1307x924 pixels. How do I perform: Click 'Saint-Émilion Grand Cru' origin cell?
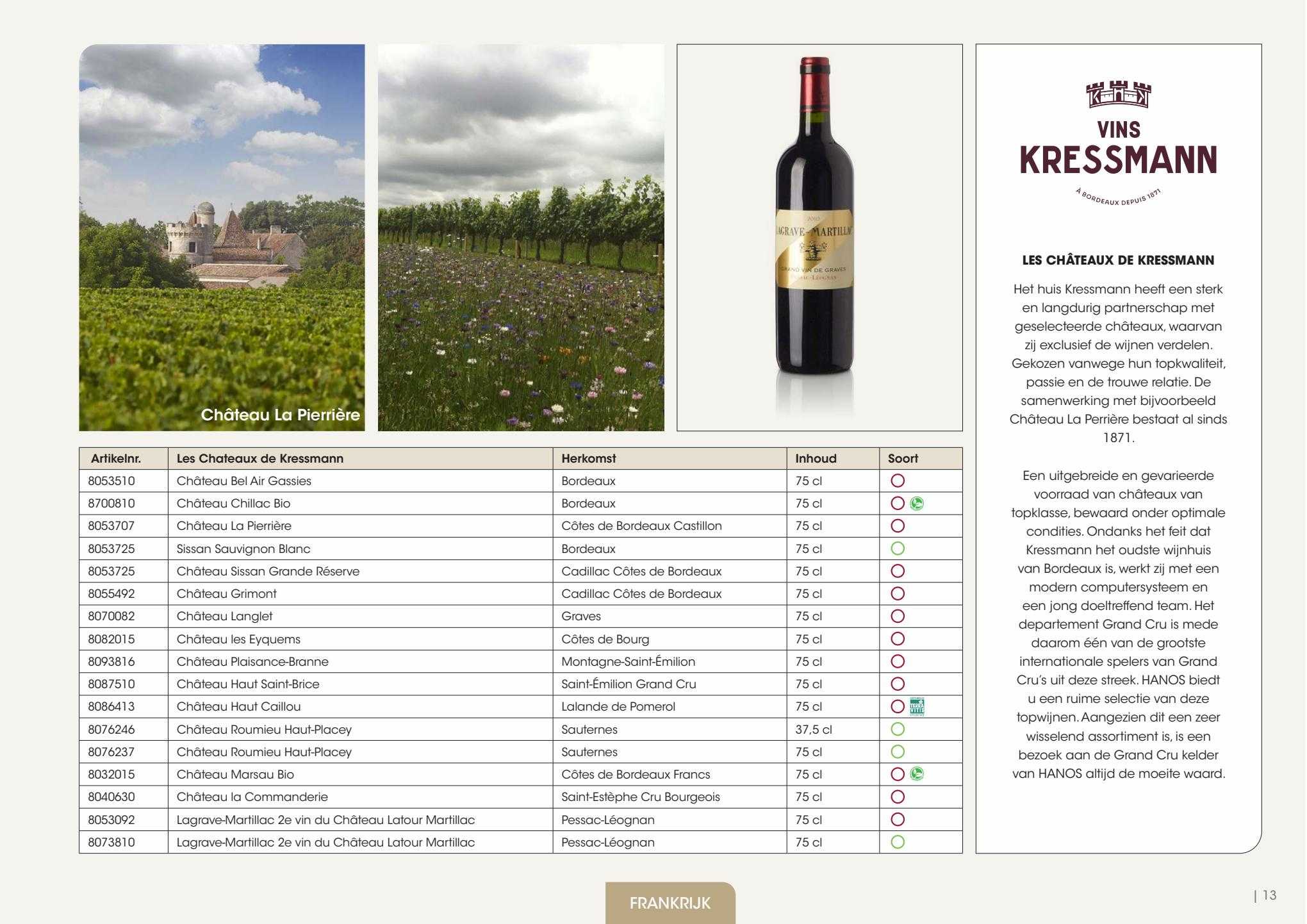click(629, 684)
